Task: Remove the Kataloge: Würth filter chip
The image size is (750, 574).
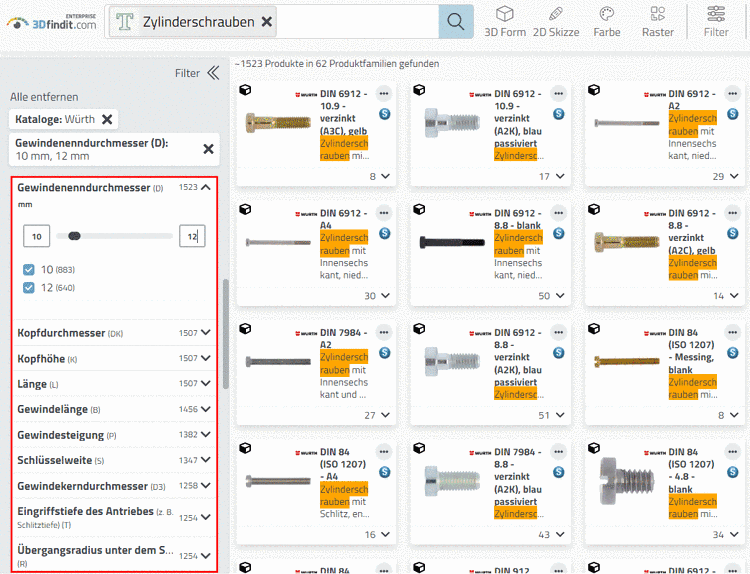Action: tap(107, 119)
